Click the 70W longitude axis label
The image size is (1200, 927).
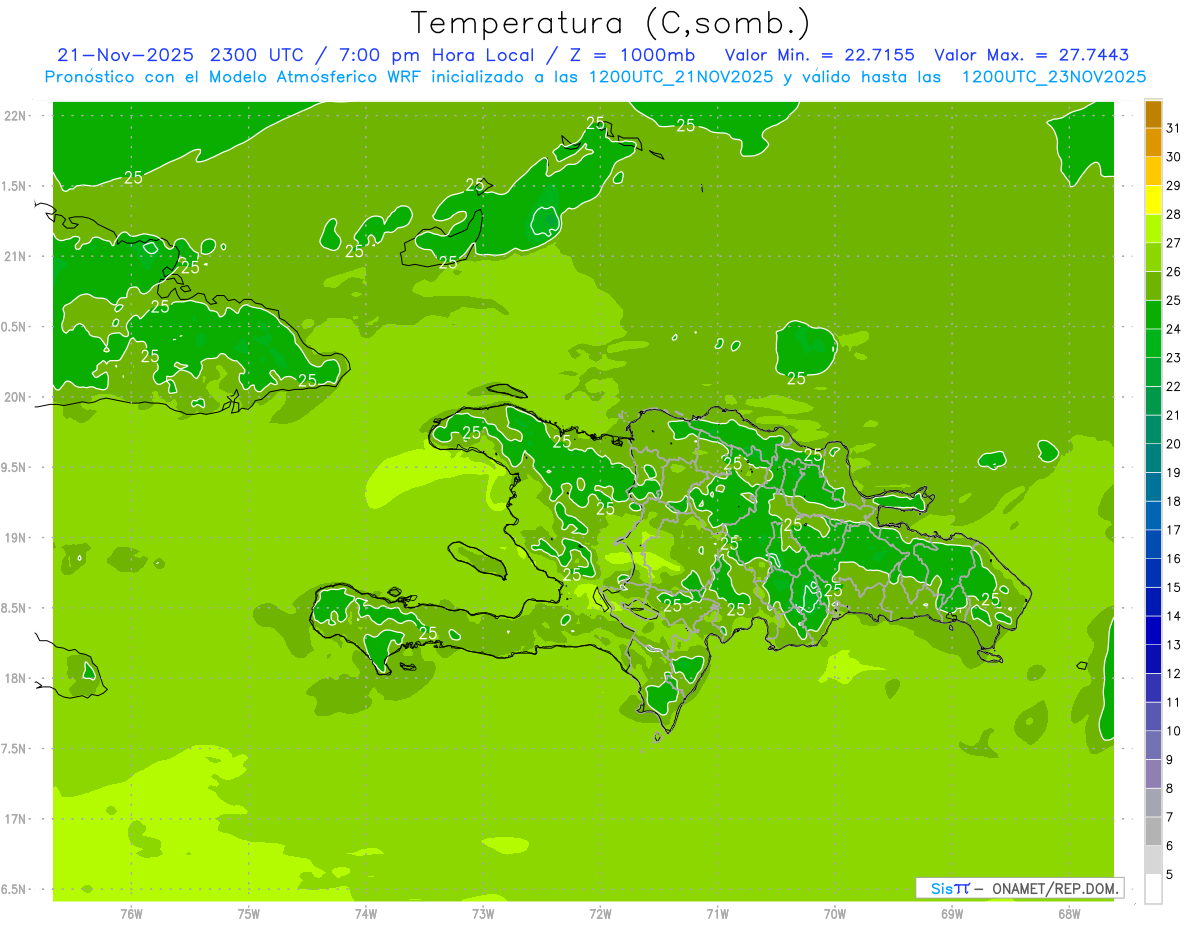point(835,914)
